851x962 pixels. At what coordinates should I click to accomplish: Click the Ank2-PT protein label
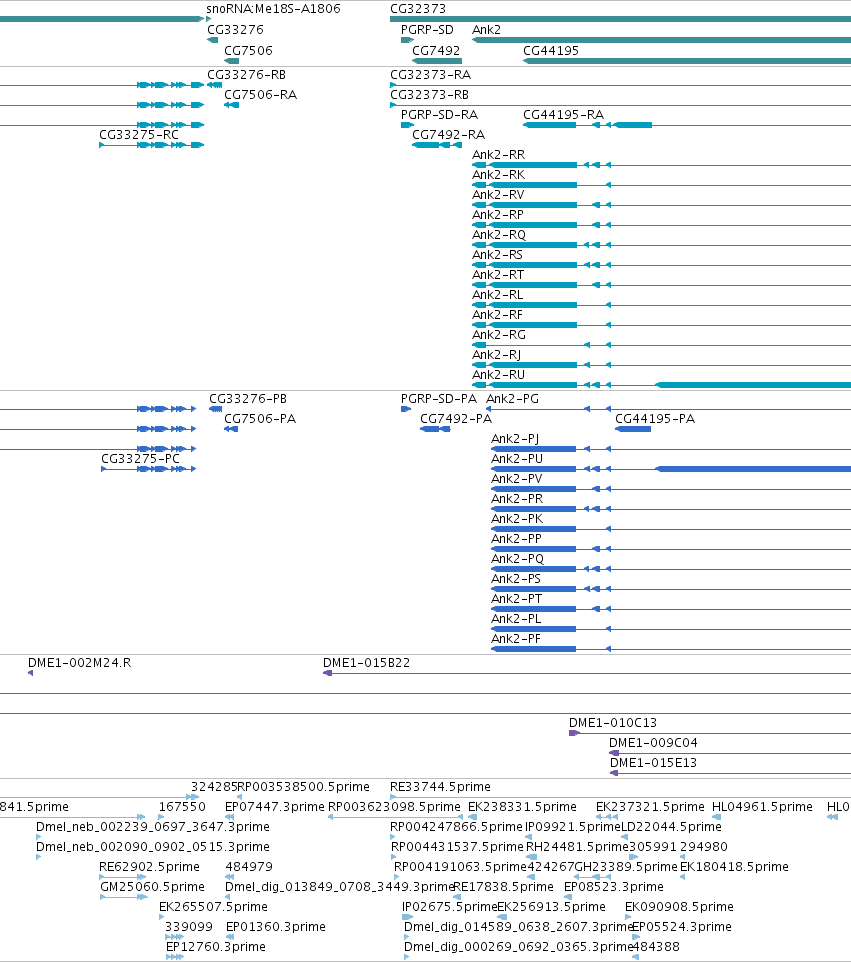516,599
